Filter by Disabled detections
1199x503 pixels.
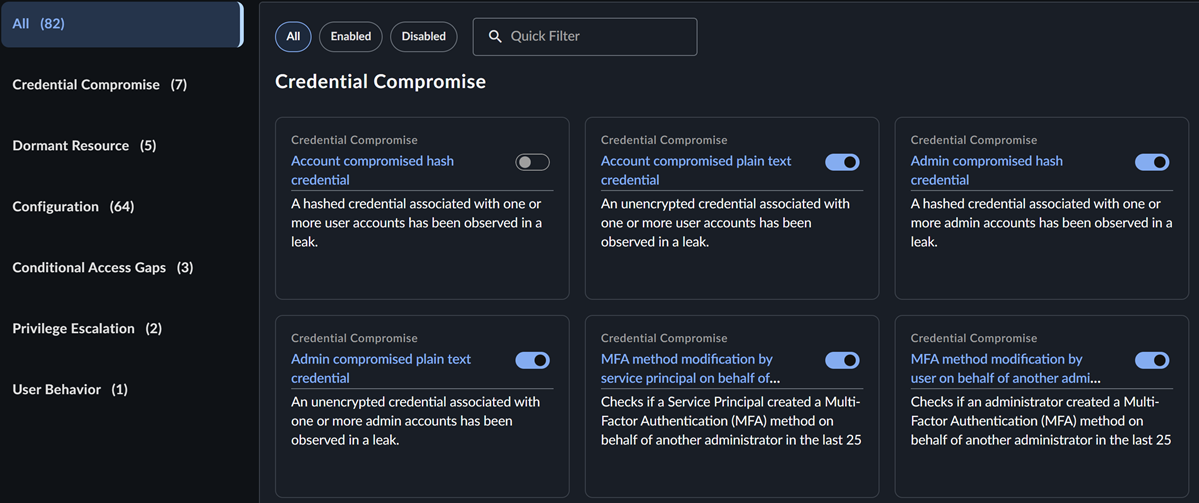[x=424, y=37]
